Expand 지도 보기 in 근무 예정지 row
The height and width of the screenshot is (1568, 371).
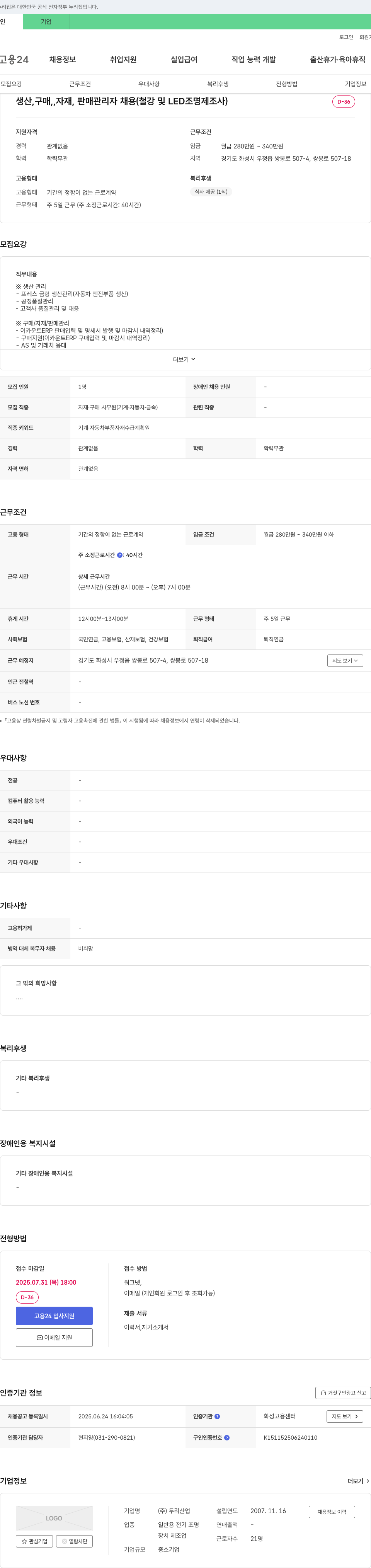pyautogui.click(x=345, y=660)
